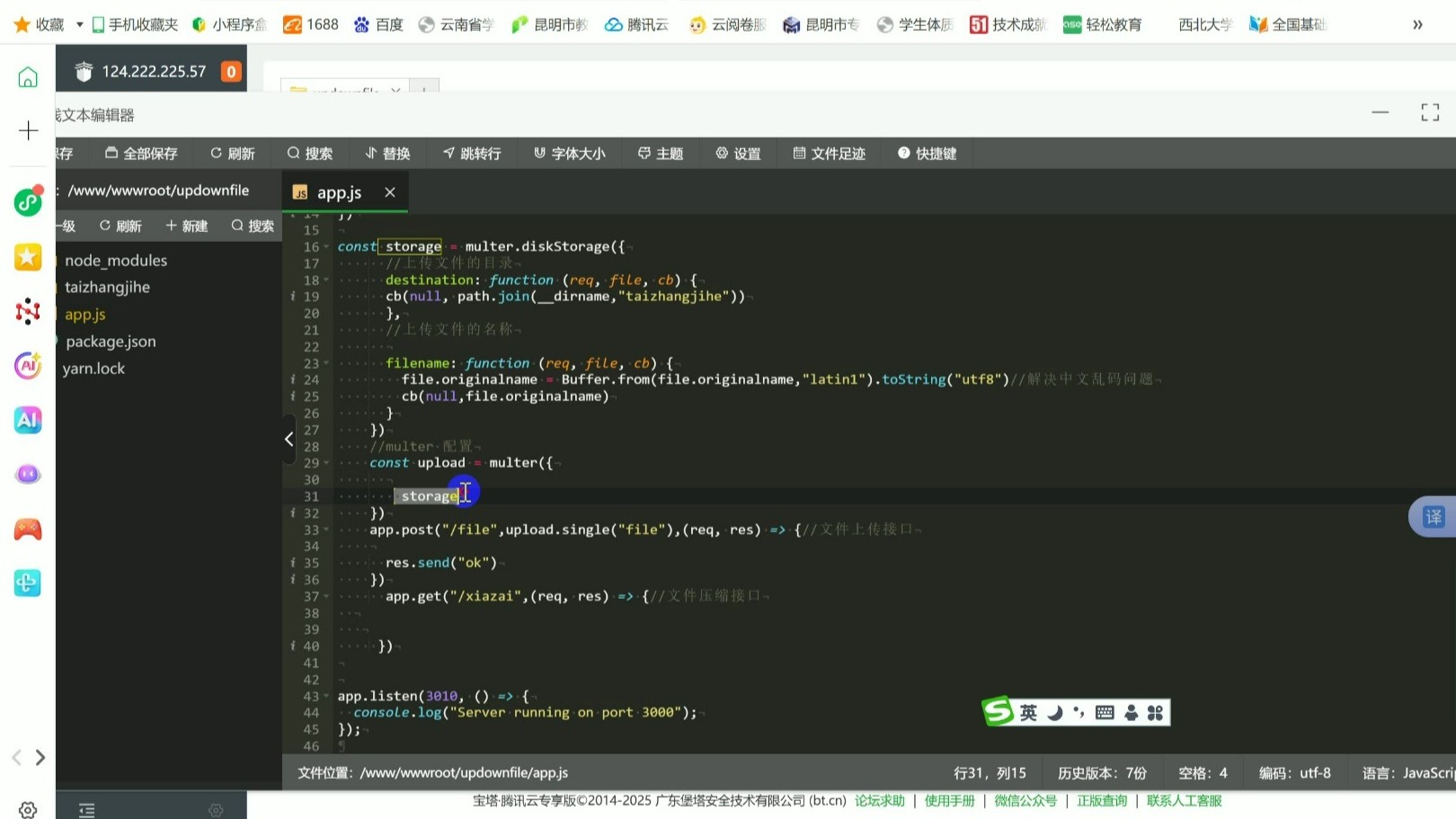This screenshot has height=819, width=1456.
Task: Fold the /xiazai route at line 37
Action: (326, 597)
